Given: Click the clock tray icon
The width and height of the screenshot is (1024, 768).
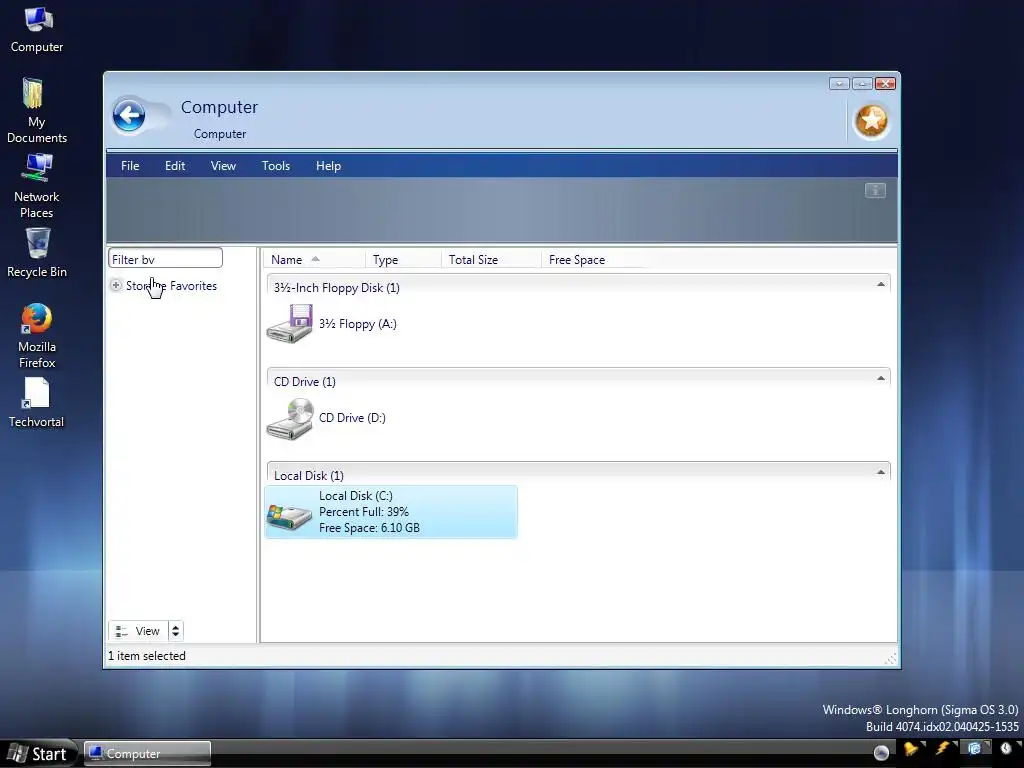Looking at the screenshot, I should [1006, 748].
